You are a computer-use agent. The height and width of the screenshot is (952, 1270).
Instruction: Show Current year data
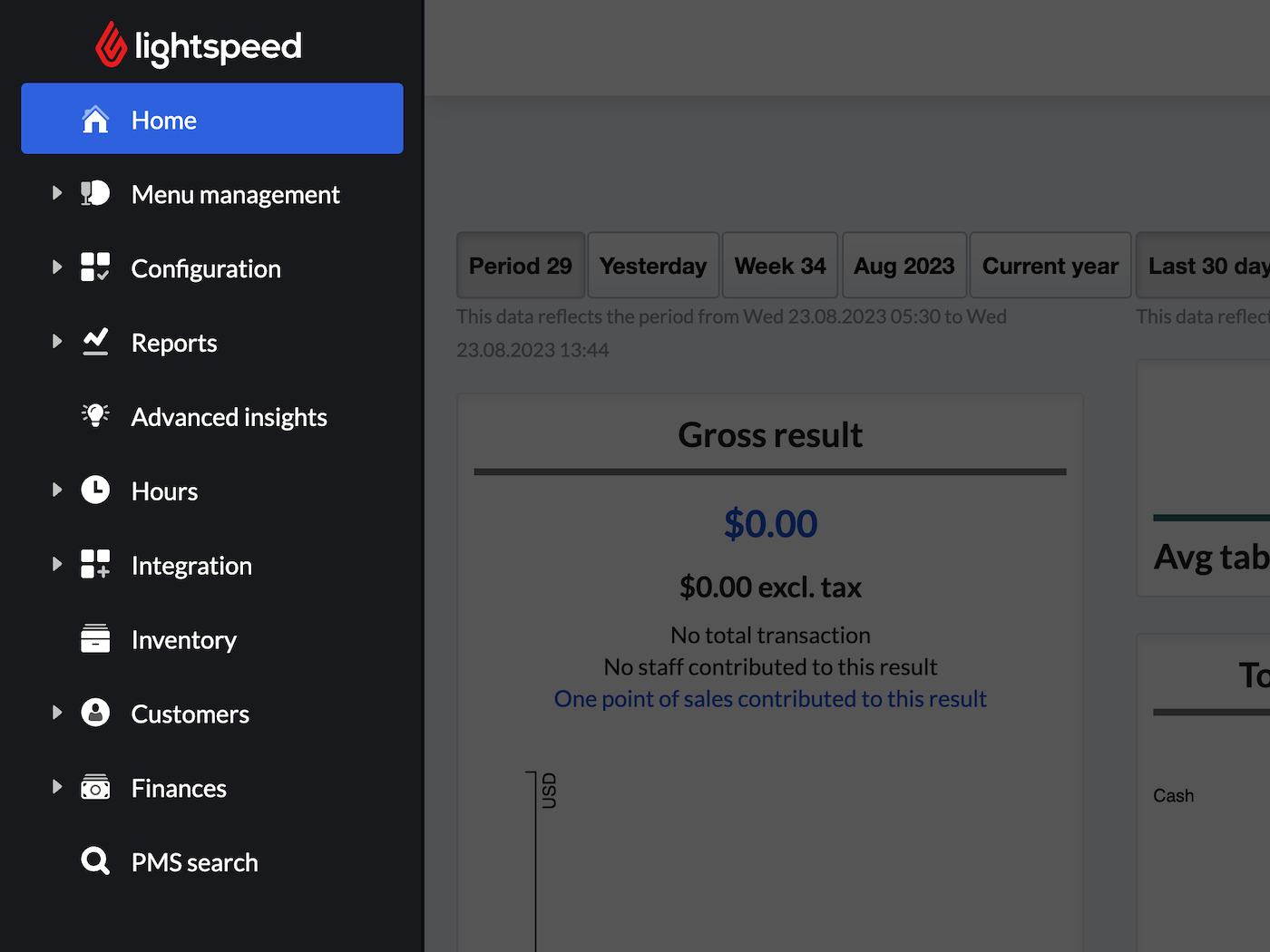click(x=1050, y=266)
